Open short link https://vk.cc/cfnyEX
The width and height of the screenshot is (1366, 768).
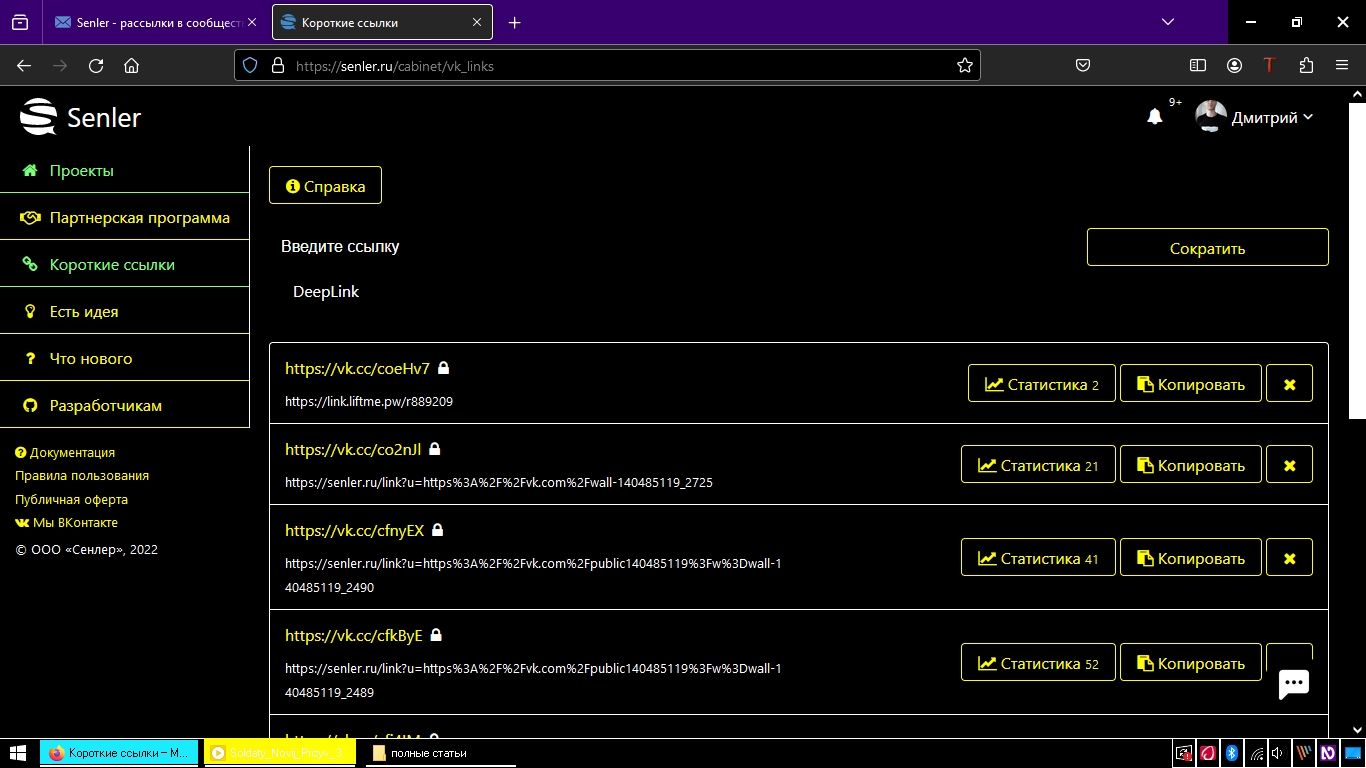click(354, 530)
